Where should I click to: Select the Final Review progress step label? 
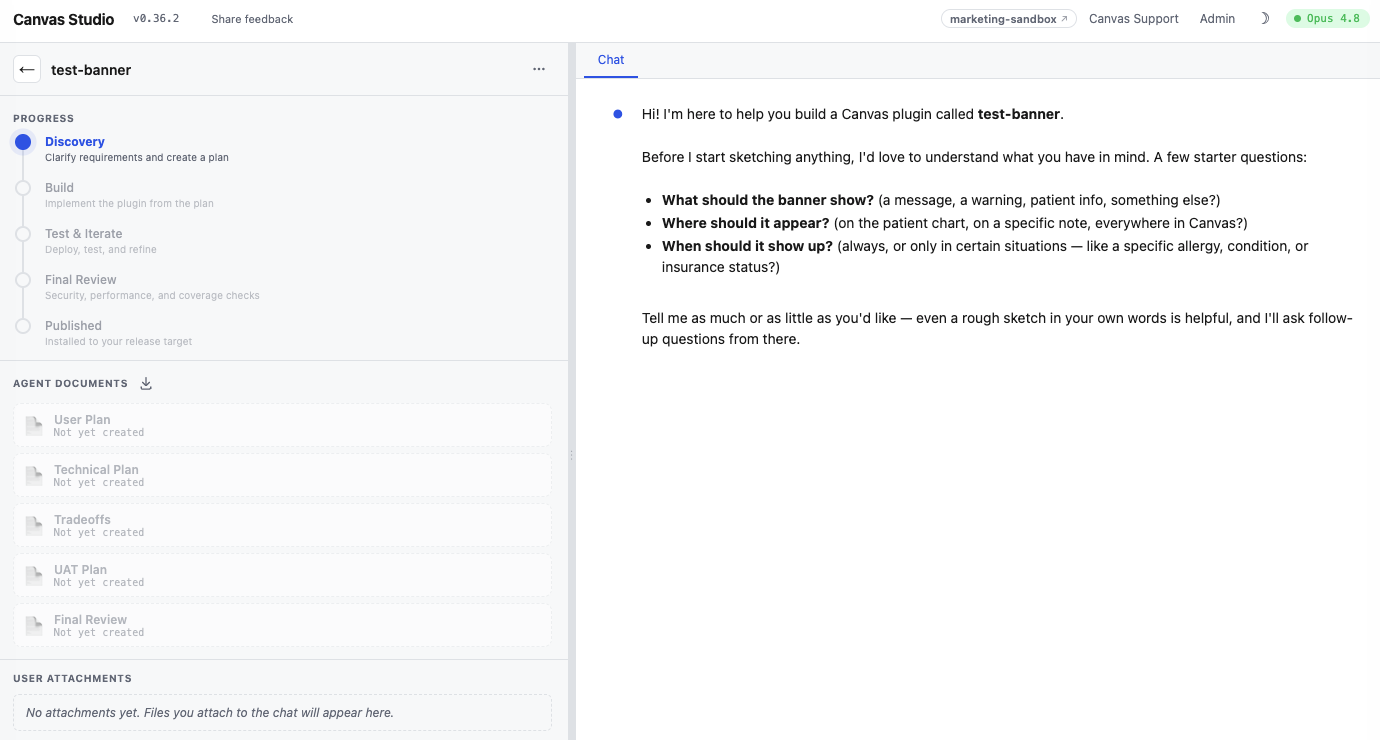click(81, 280)
